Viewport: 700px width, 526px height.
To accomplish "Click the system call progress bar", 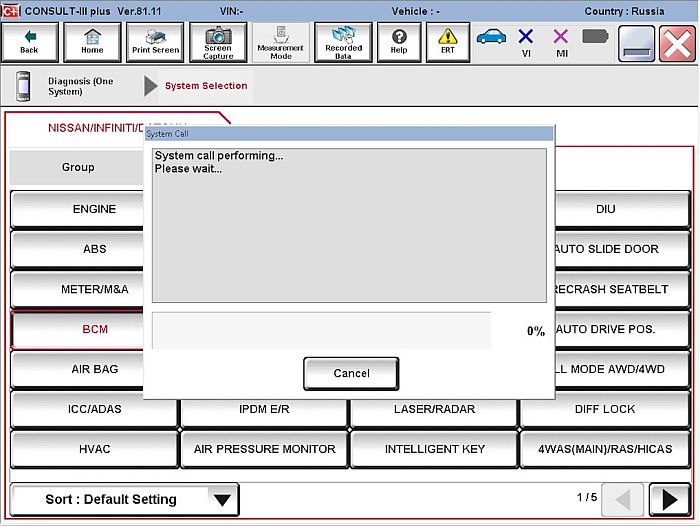I will (x=321, y=331).
